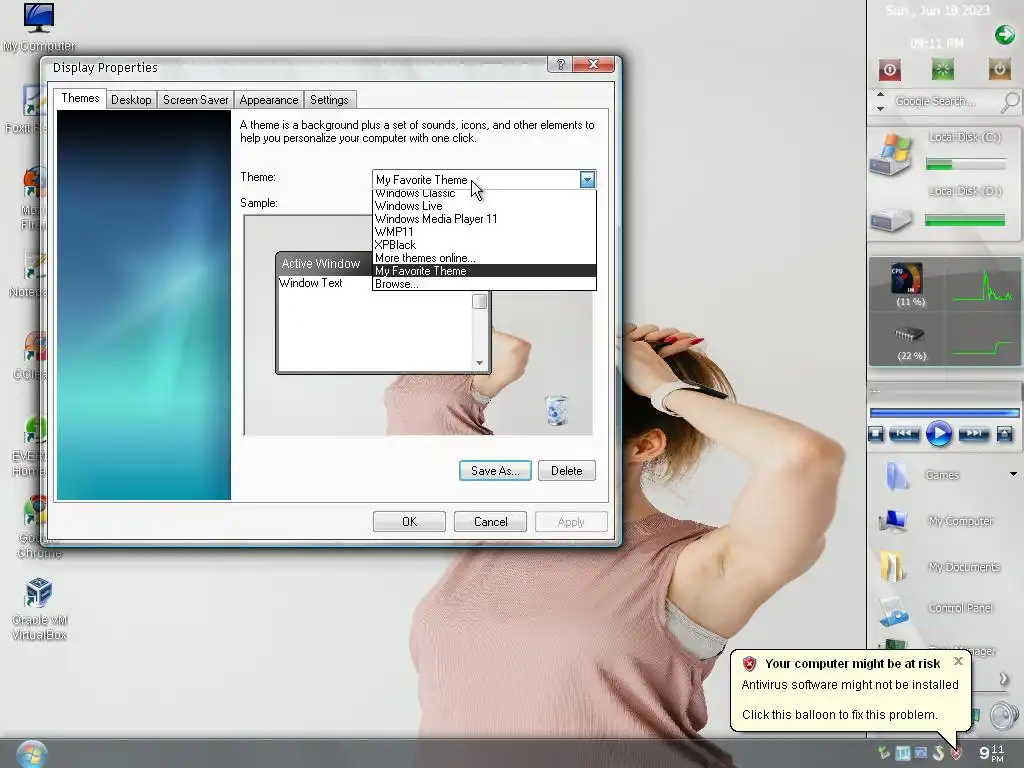This screenshot has width=1024, height=768.
Task: Select Windows Media Player 11 theme
Action: pos(484,219)
